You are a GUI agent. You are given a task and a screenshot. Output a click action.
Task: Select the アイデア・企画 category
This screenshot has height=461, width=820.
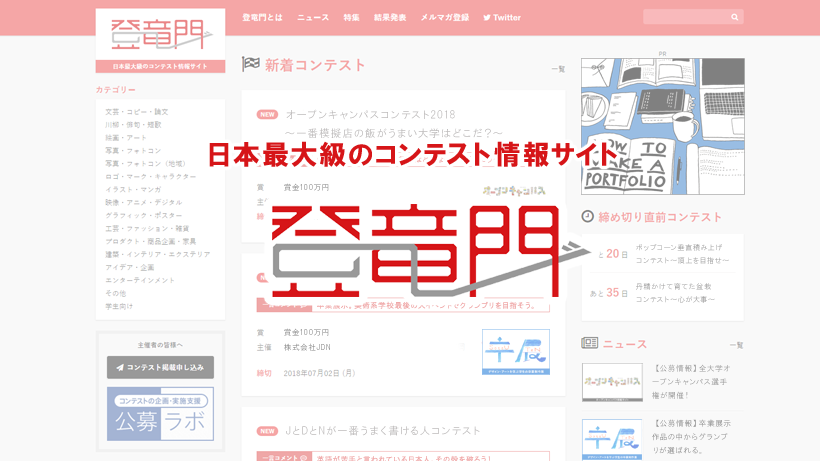[x=129, y=267]
